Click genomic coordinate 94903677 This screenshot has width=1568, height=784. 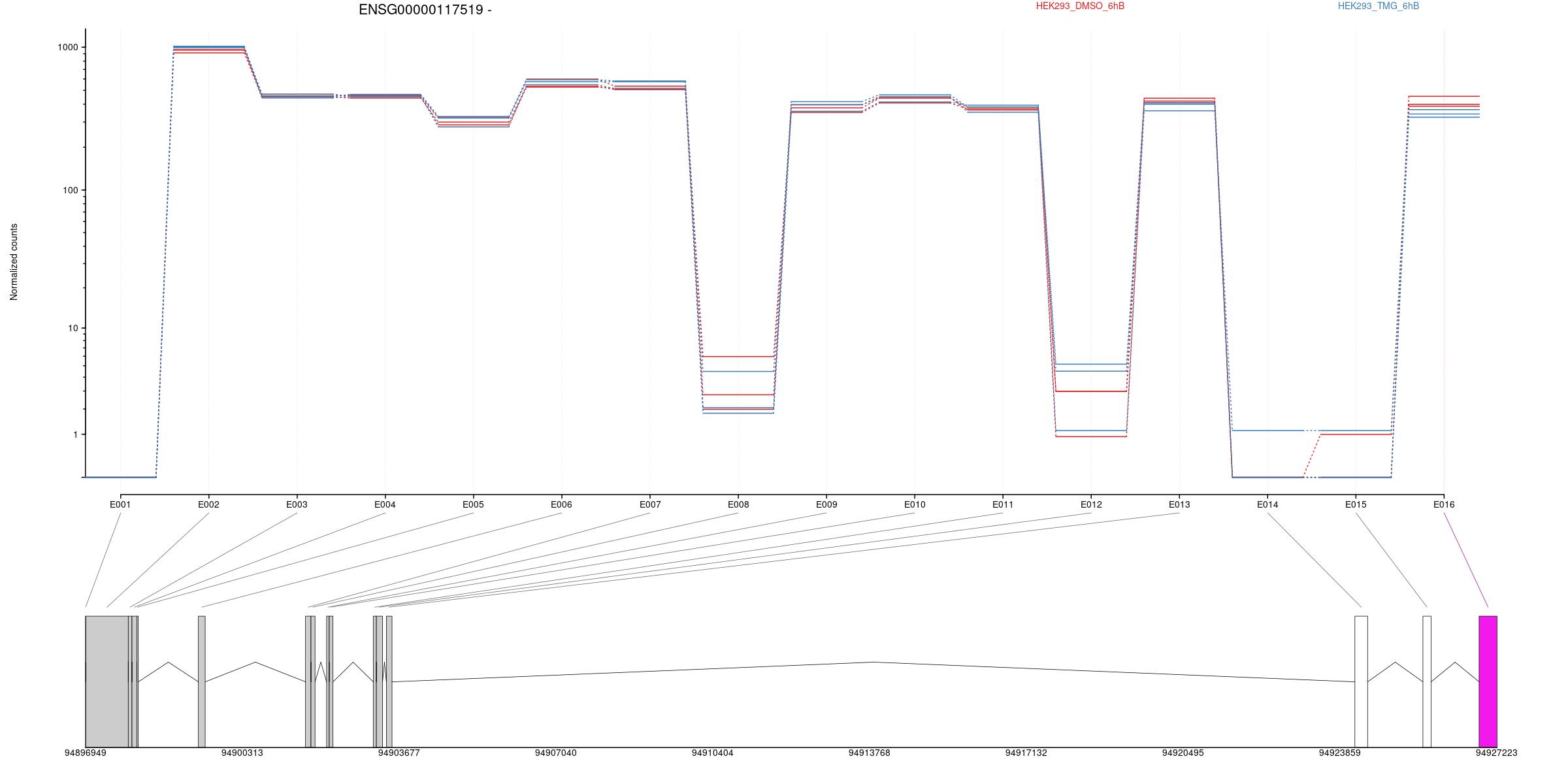click(399, 753)
